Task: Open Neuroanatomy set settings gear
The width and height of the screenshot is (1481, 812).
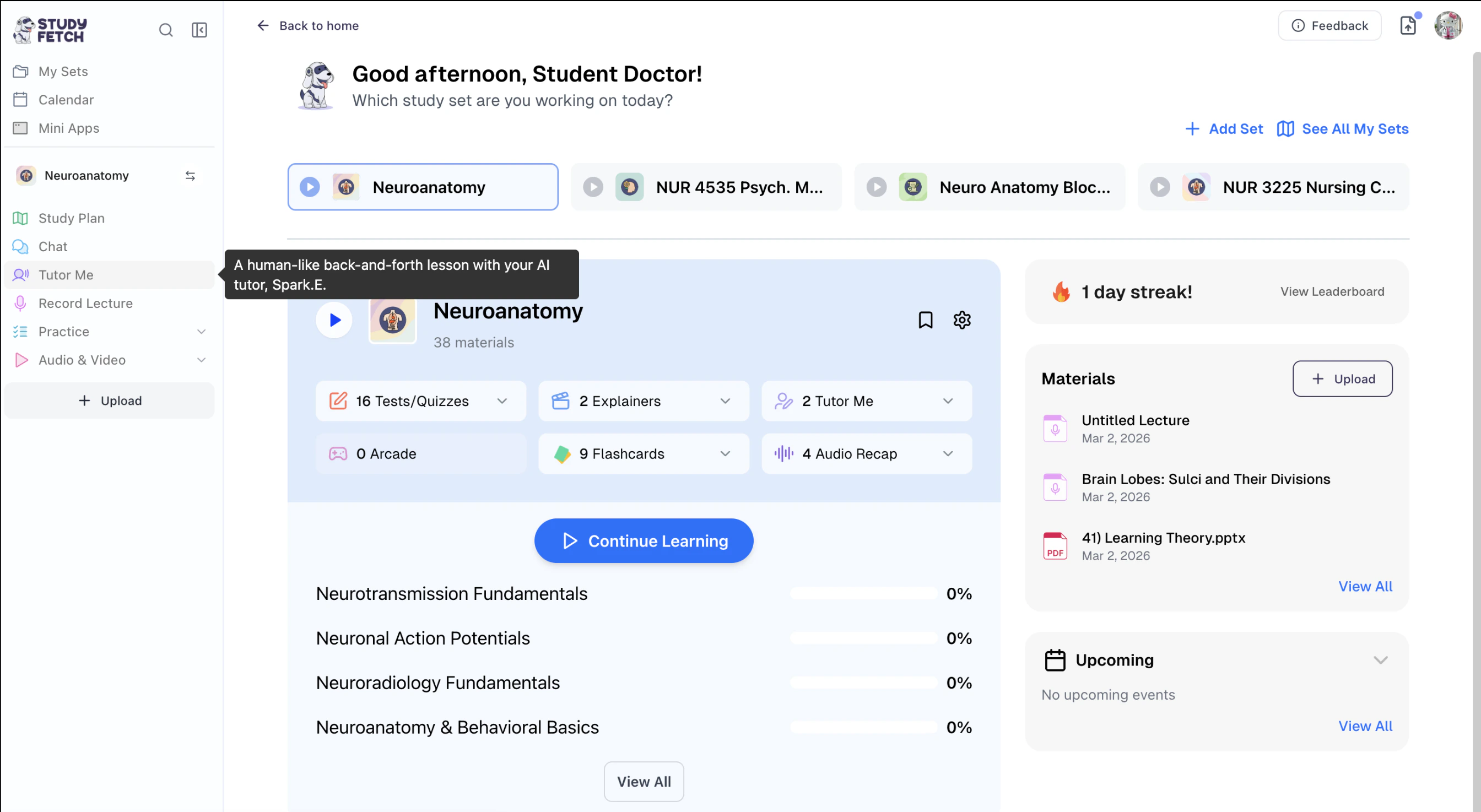Action: 962,320
